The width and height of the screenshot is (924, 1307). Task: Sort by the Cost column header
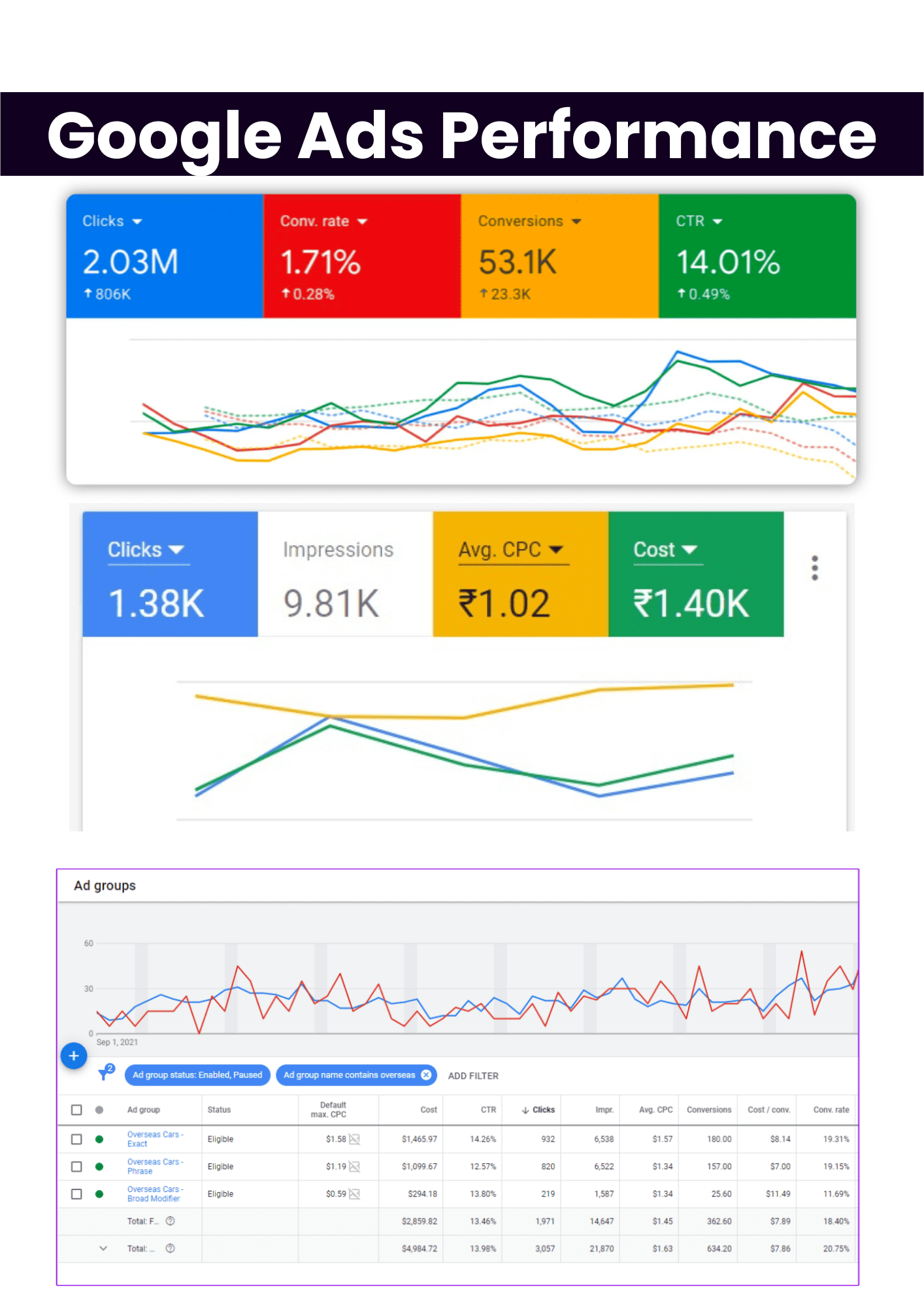coord(429,1110)
